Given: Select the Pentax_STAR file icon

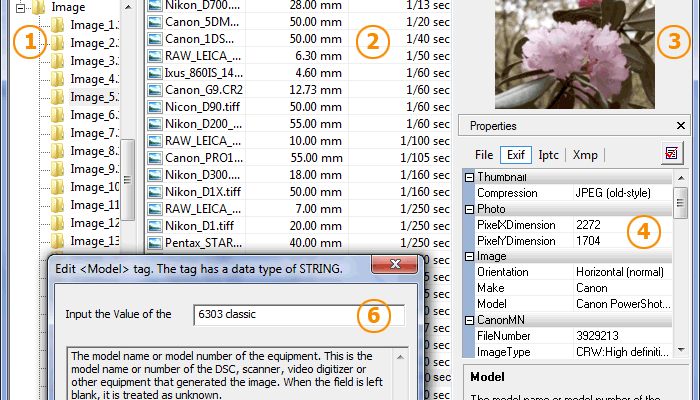Looking at the screenshot, I should (155, 243).
